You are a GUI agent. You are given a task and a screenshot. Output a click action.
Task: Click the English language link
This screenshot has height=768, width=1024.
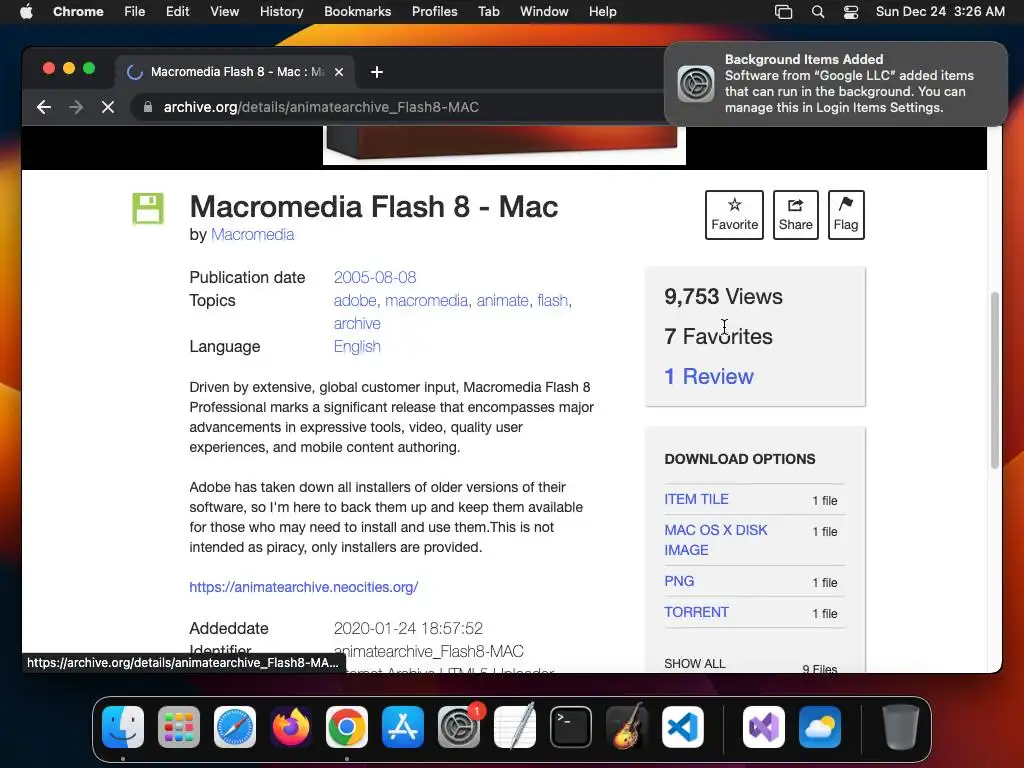tap(357, 347)
